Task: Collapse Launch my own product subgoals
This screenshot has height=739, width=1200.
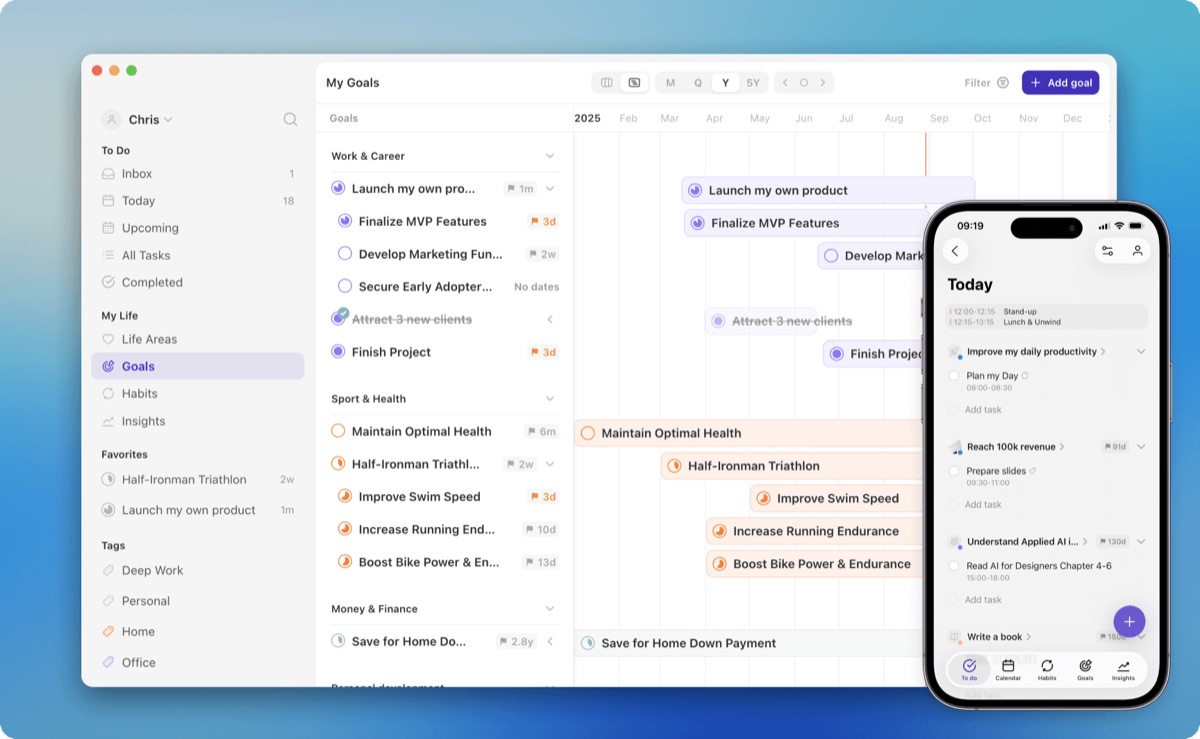Action: [x=550, y=188]
